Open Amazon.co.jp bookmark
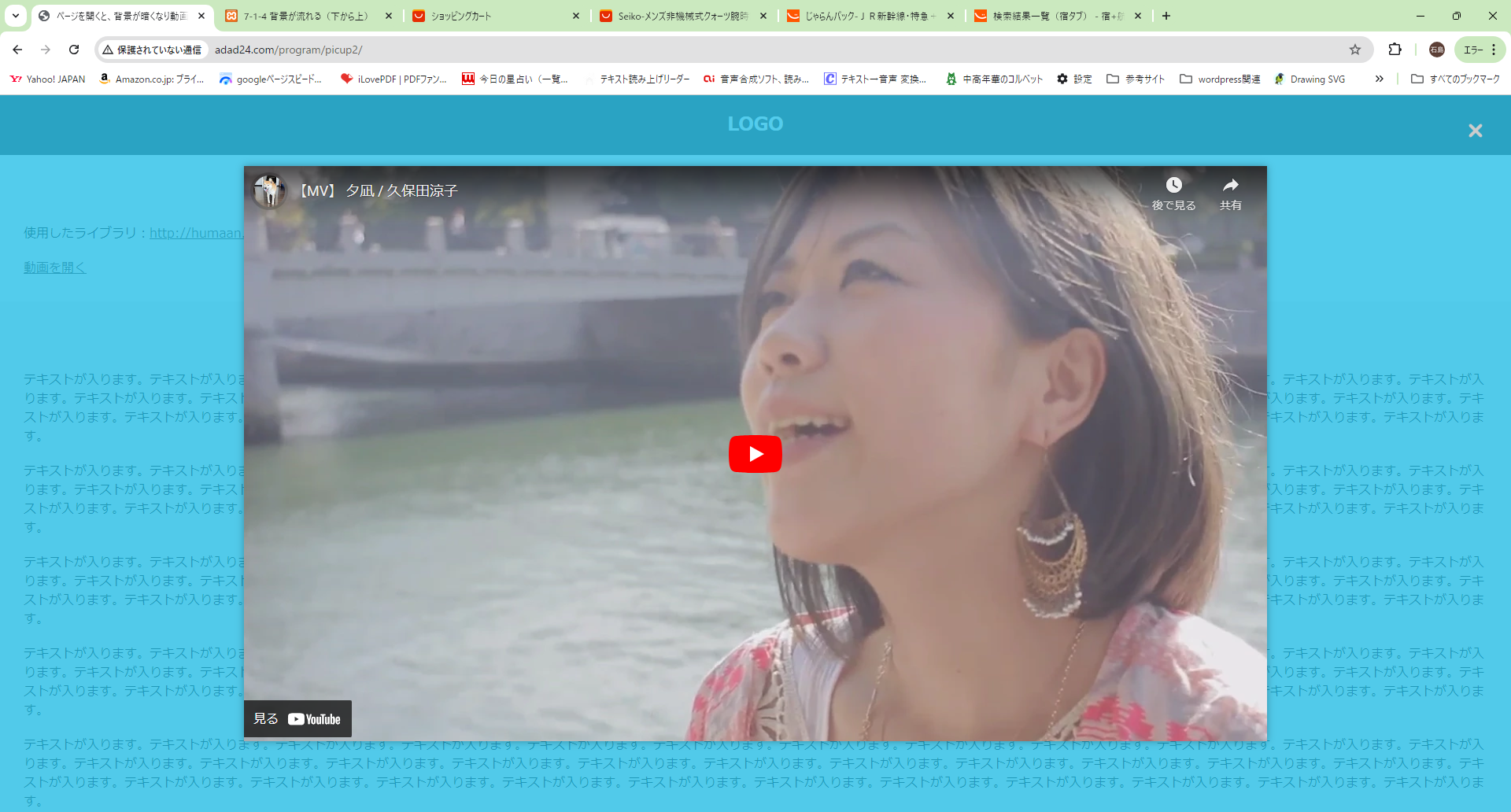This screenshot has width=1511, height=812. click(x=152, y=79)
